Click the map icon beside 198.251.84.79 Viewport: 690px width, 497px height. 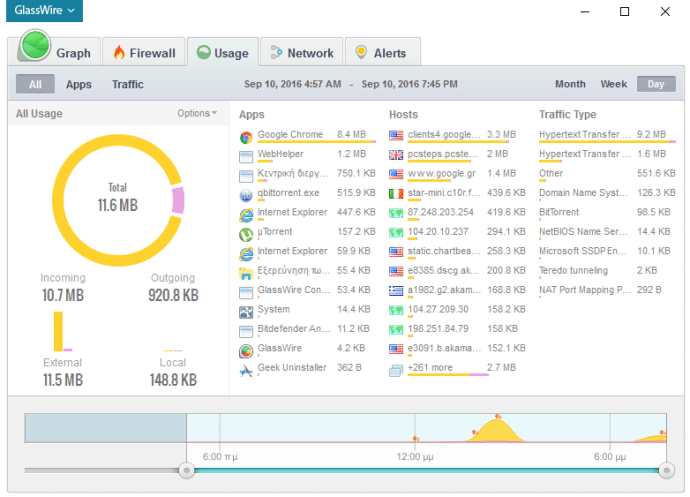(x=396, y=329)
